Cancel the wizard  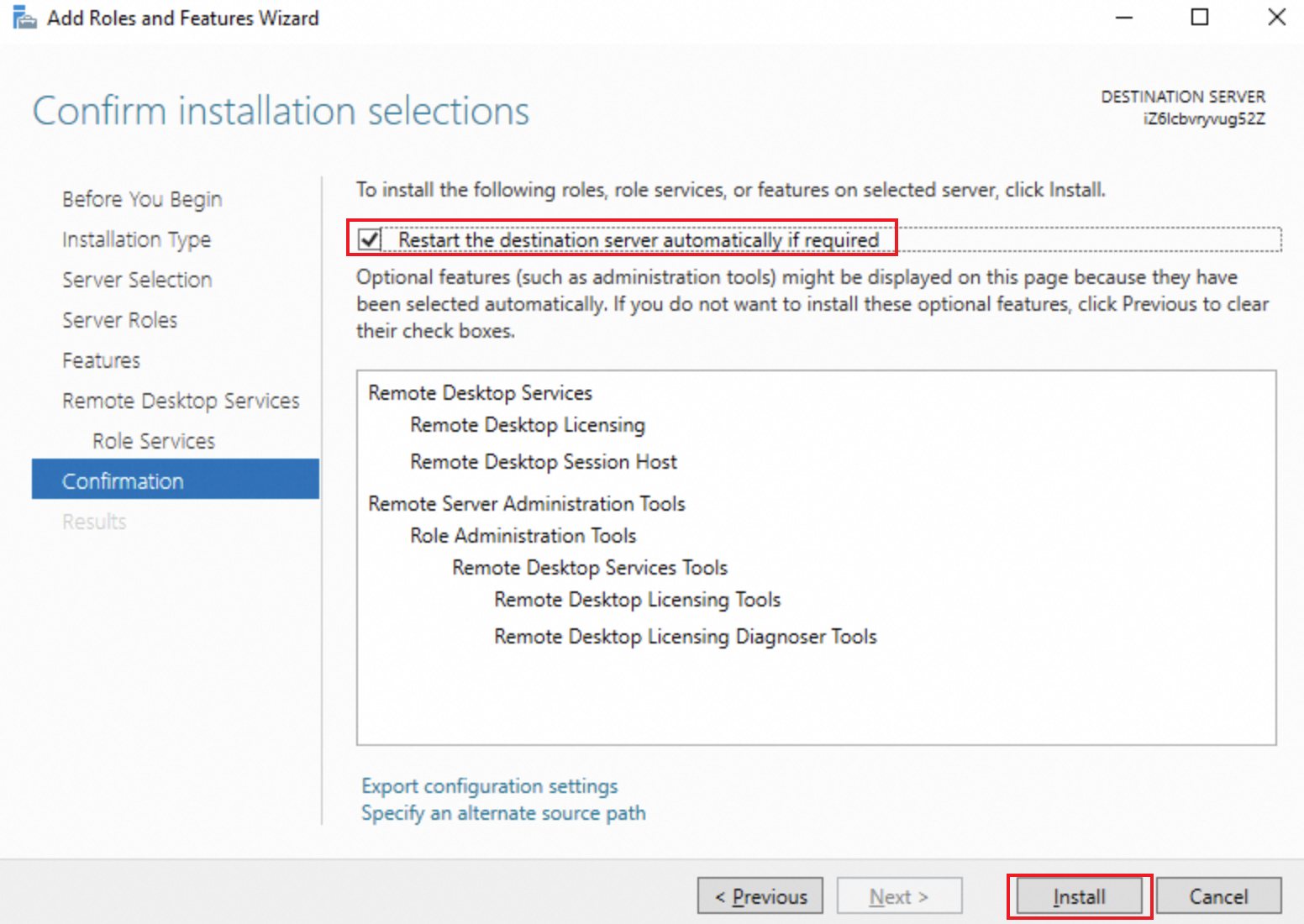(x=1218, y=896)
